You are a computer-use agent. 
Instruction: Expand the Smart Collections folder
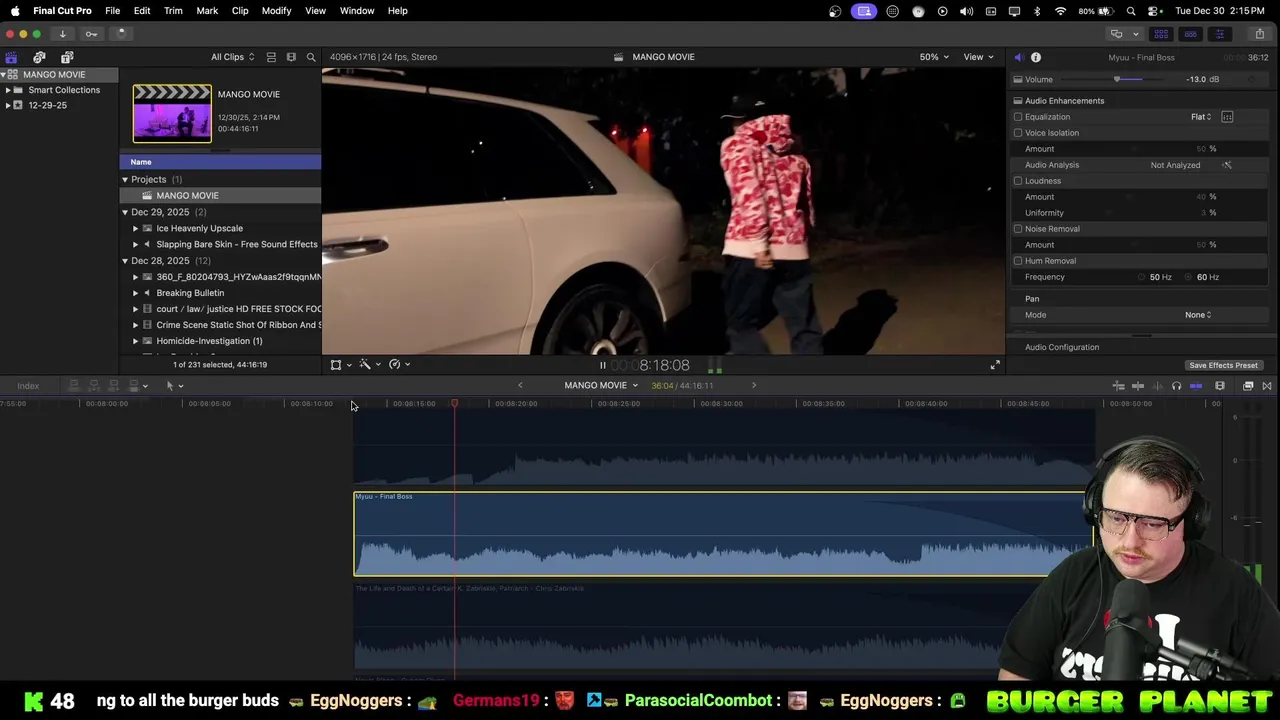pyautogui.click(x=8, y=90)
